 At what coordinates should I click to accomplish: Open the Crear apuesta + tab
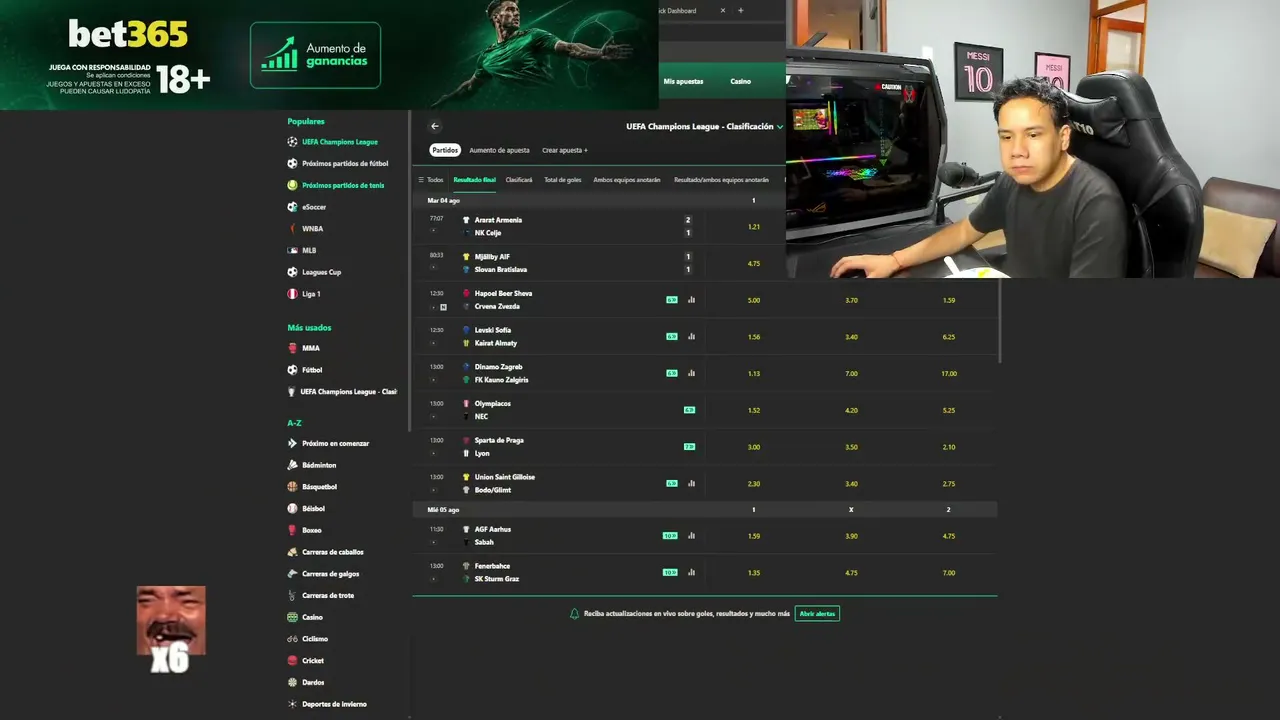(x=565, y=150)
